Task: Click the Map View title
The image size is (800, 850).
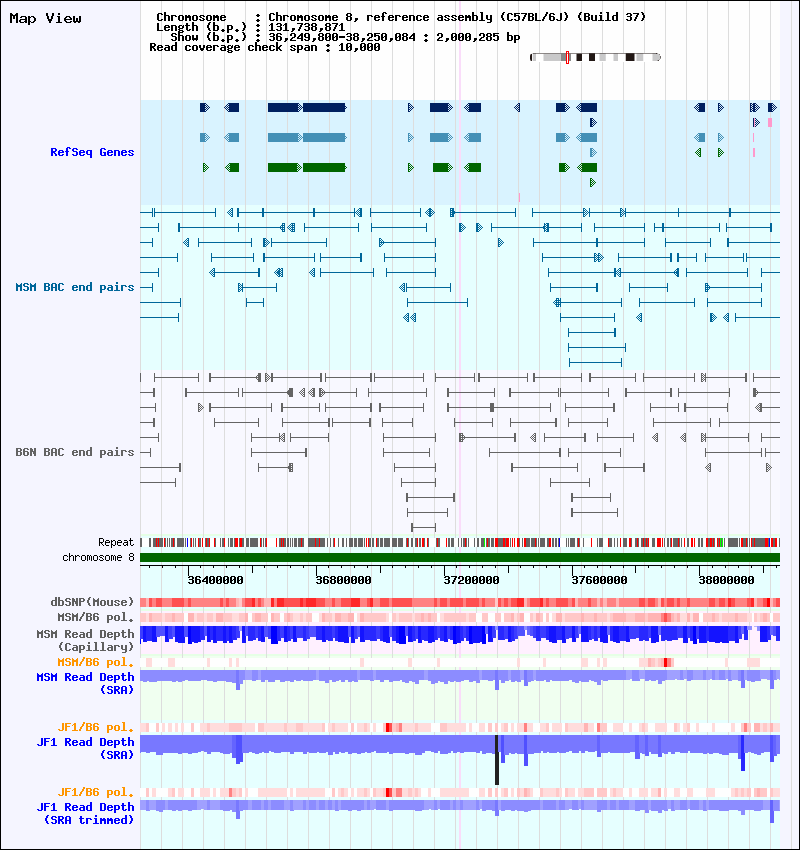Action: coord(46,18)
